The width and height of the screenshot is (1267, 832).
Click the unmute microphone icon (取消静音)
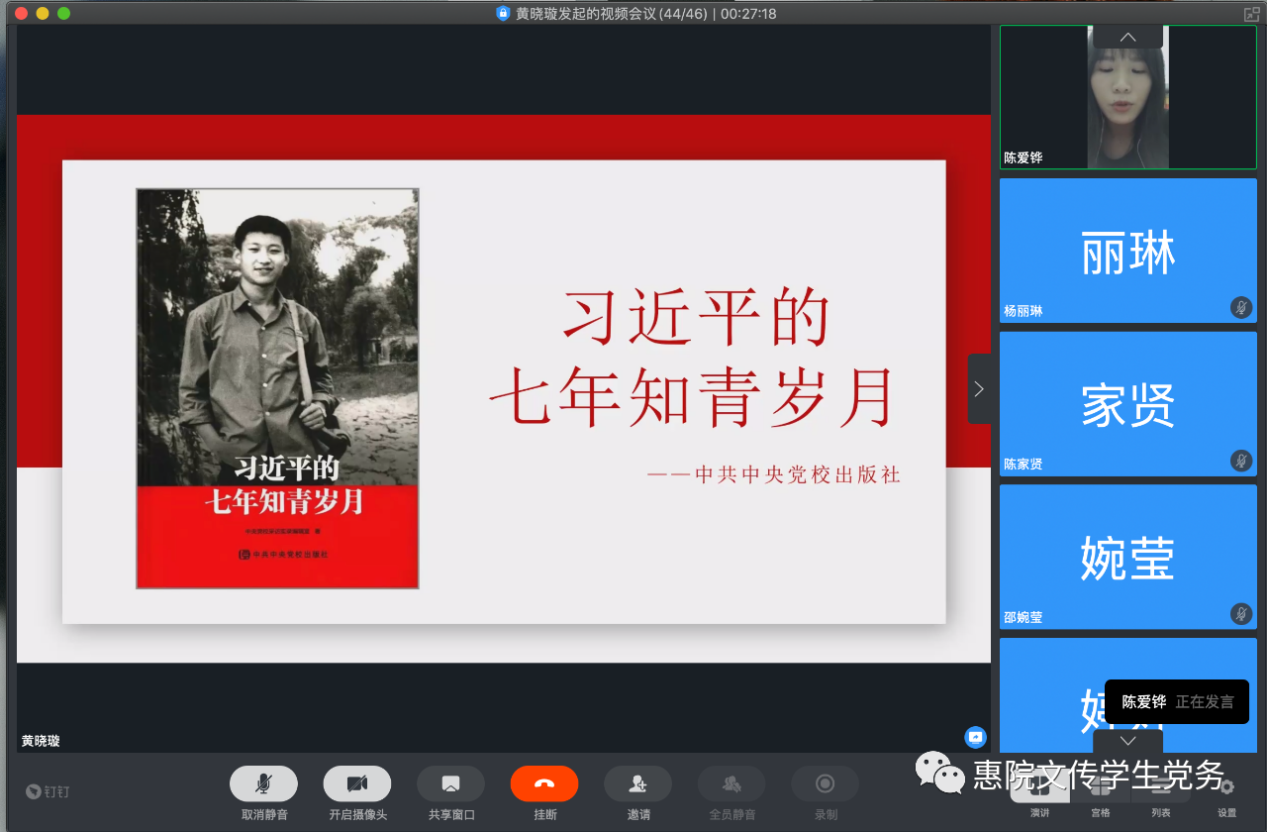point(264,784)
